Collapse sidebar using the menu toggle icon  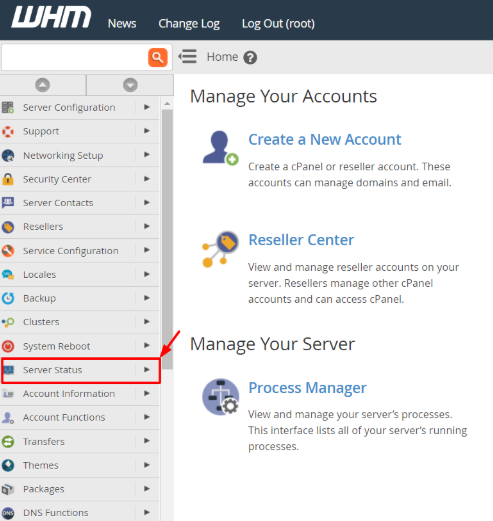coord(188,56)
